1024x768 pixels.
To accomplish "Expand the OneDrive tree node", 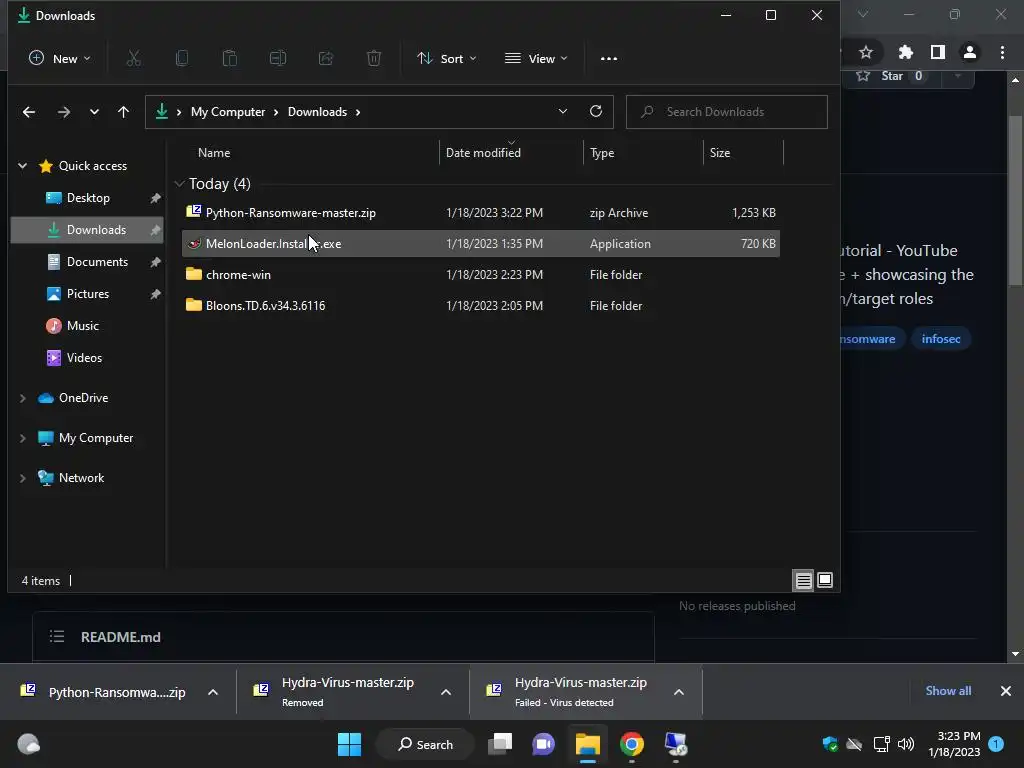I will click(23, 398).
